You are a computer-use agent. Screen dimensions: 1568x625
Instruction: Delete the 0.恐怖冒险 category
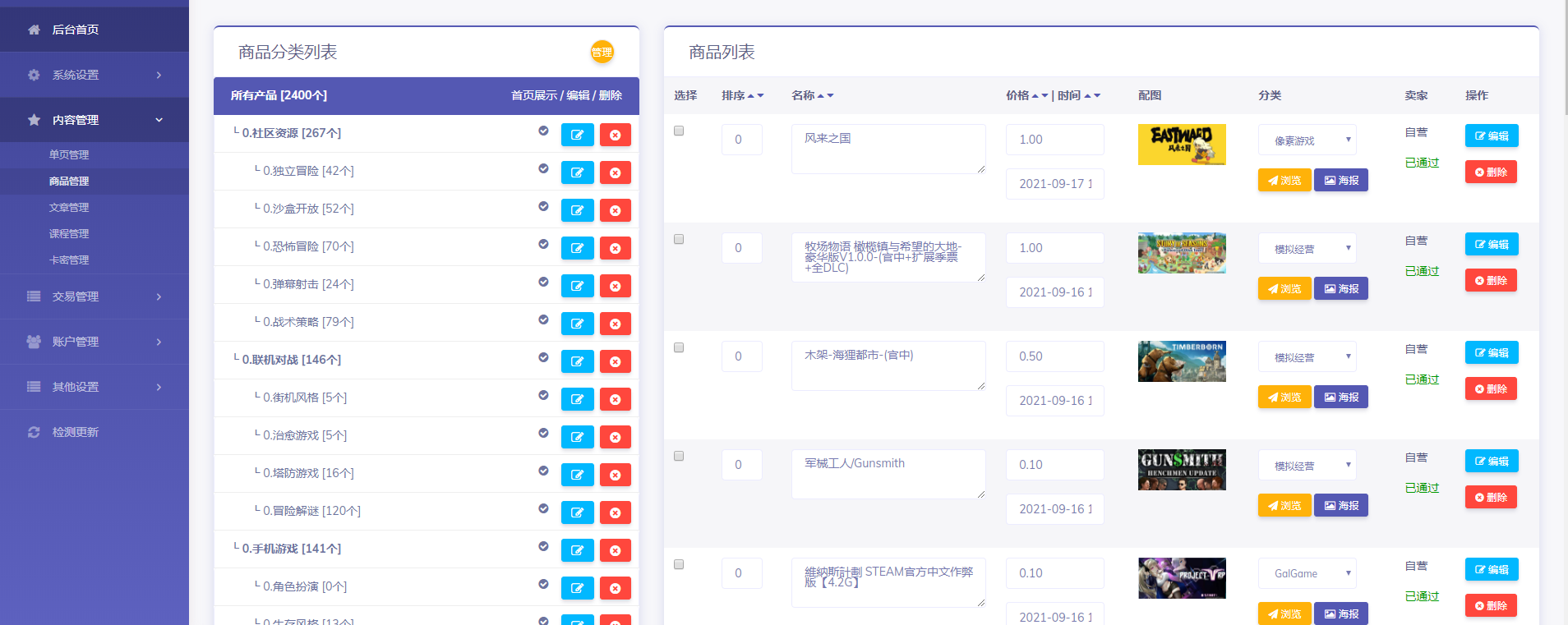(615, 248)
